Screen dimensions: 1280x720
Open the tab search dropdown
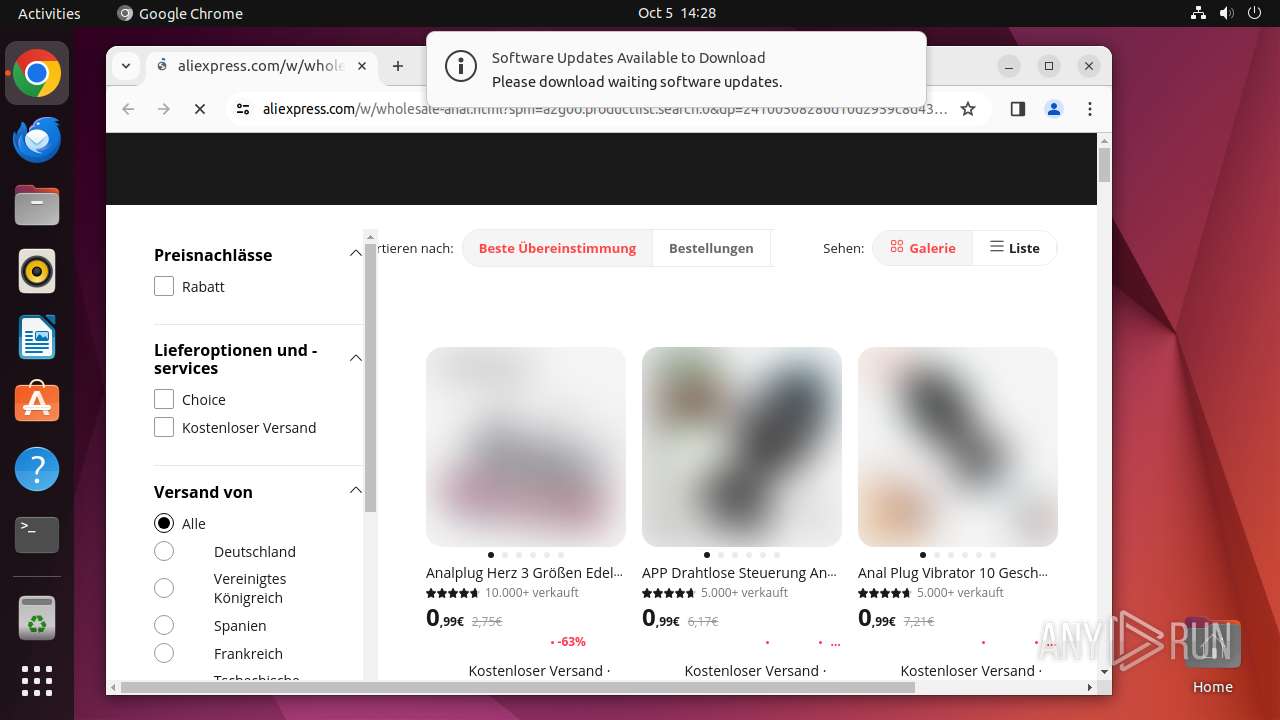pos(126,66)
